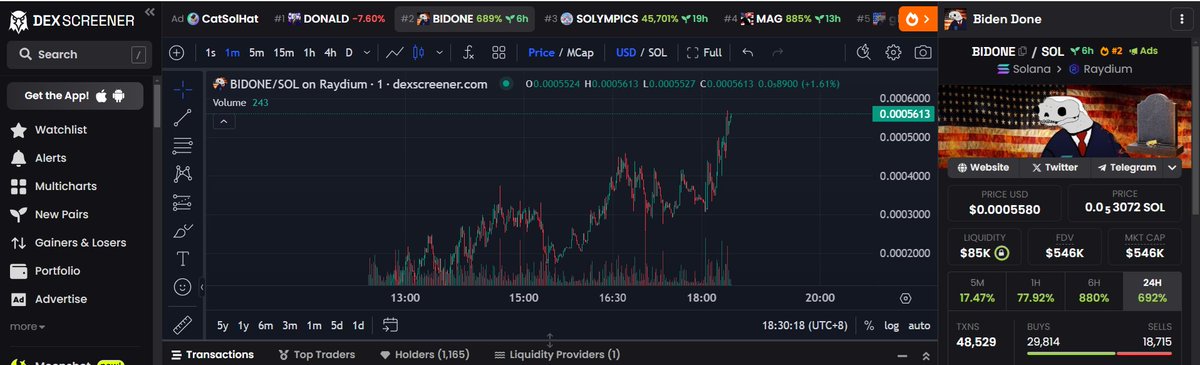Open the chart axis settings hexagon icon
The height and width of the screenshot is (365, 1200).
point(905,297)
